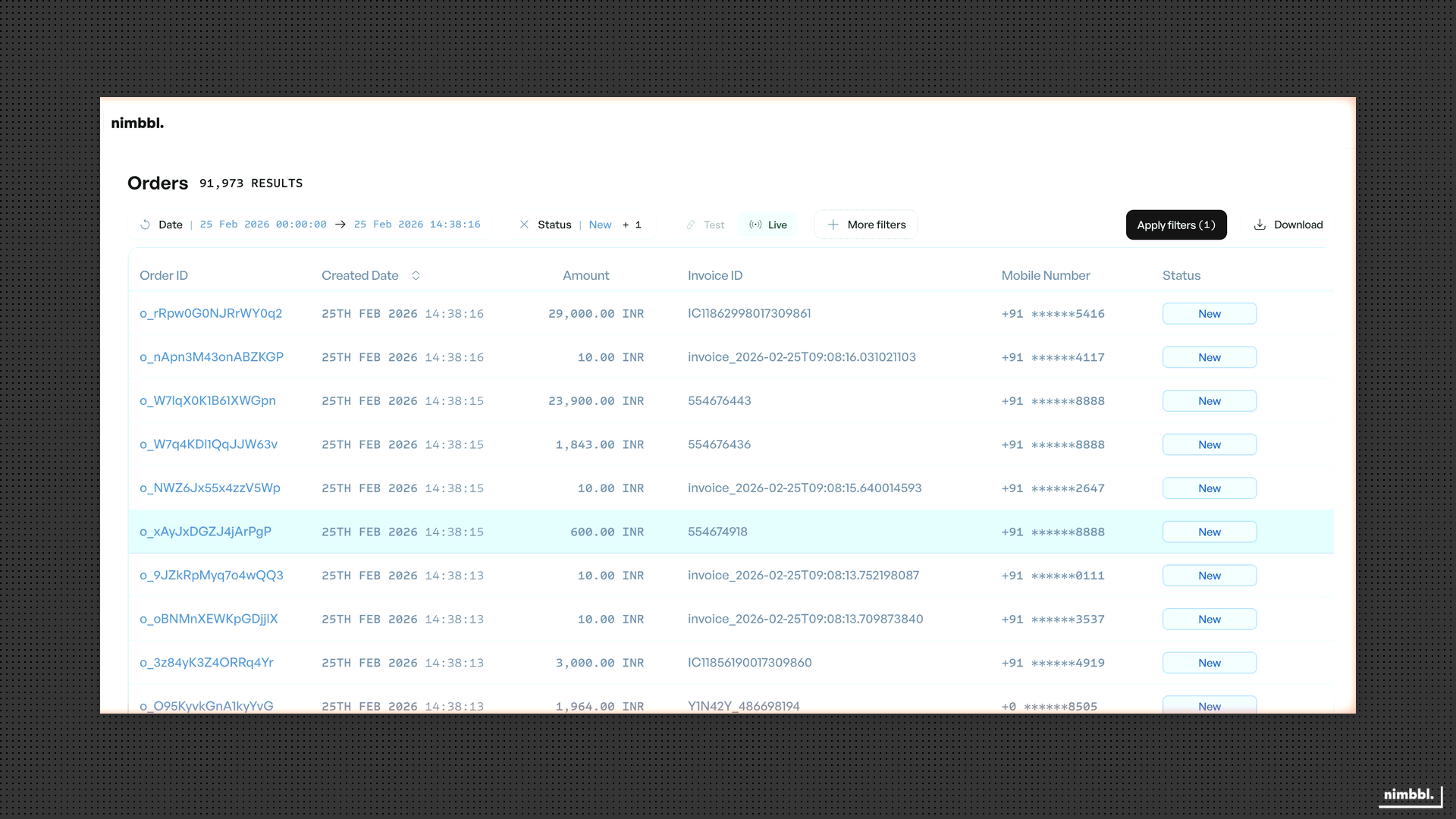Click the download tray icon

coord(1260,224)
